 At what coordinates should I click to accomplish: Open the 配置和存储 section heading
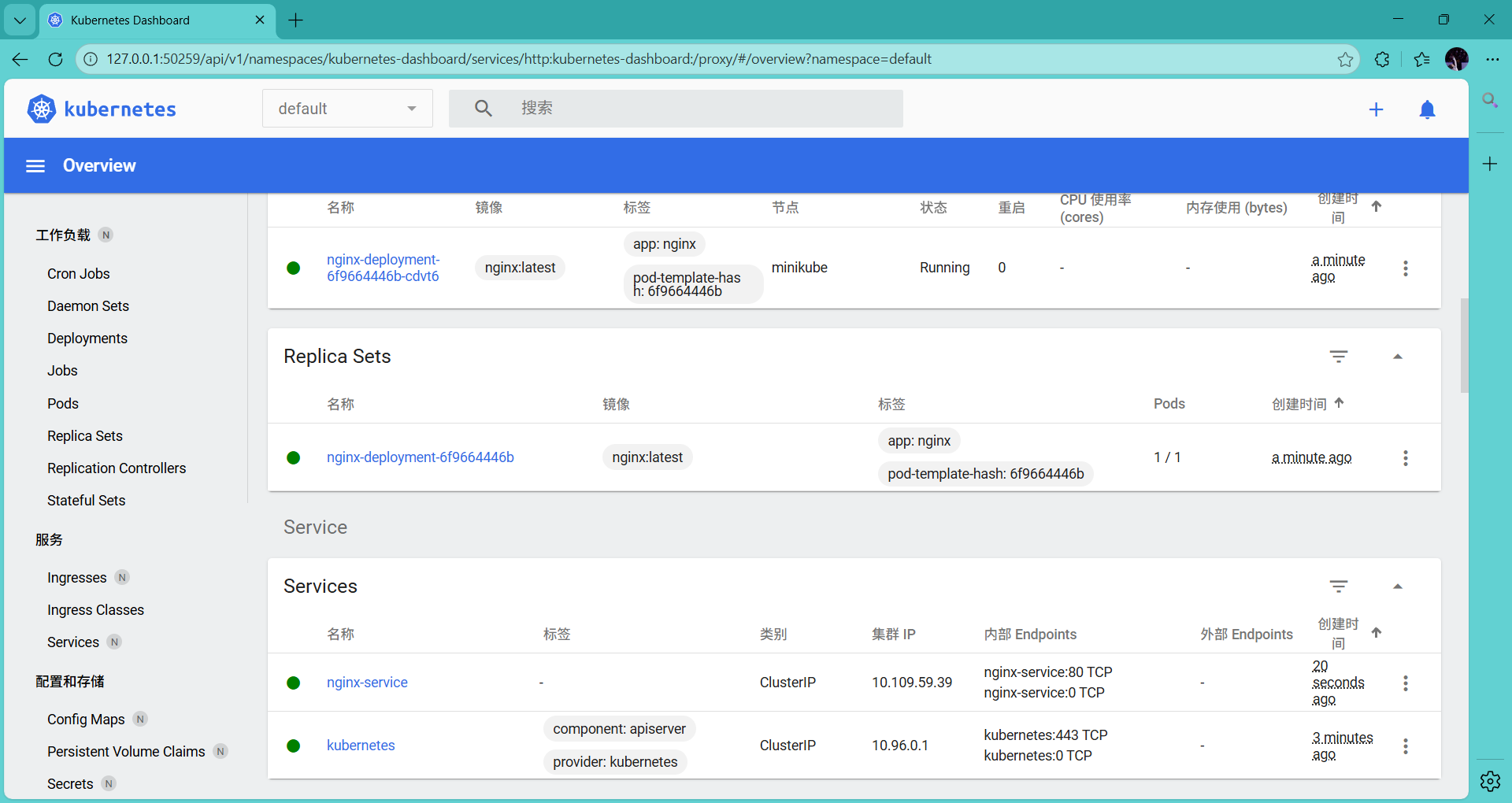(70, 682)
